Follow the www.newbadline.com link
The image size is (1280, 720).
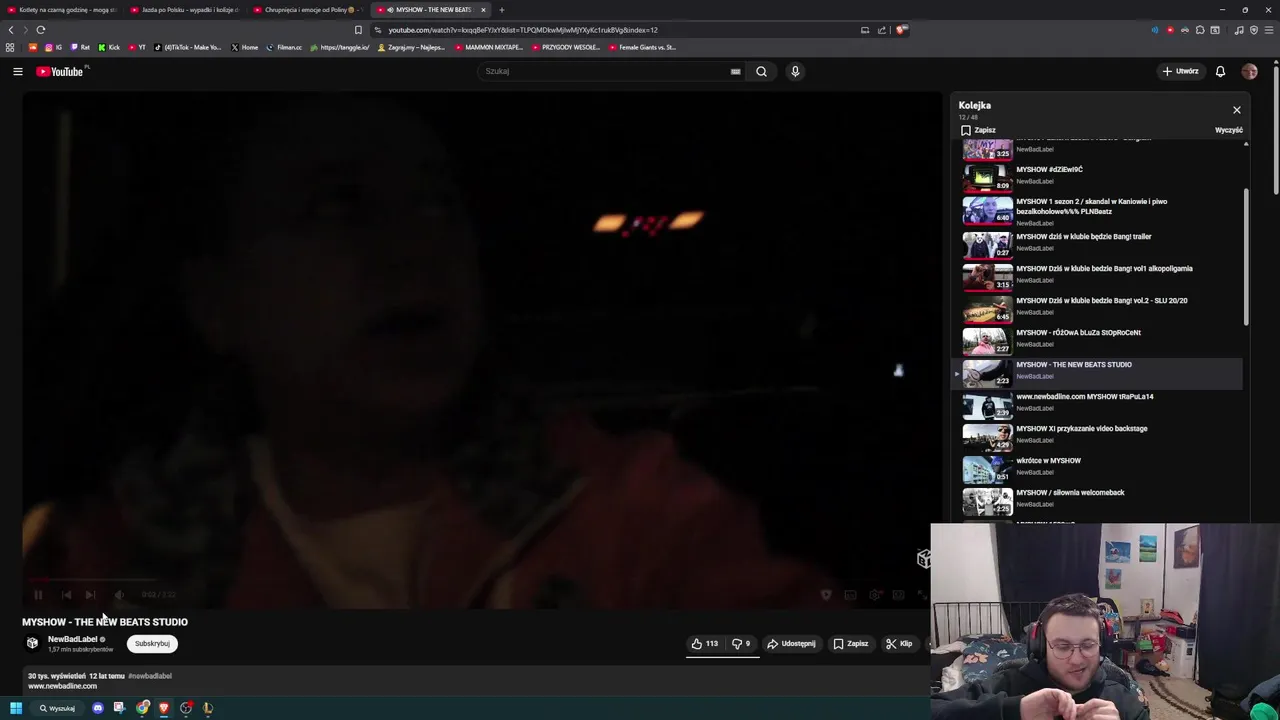pyautogui.click(x=62, y=686)
